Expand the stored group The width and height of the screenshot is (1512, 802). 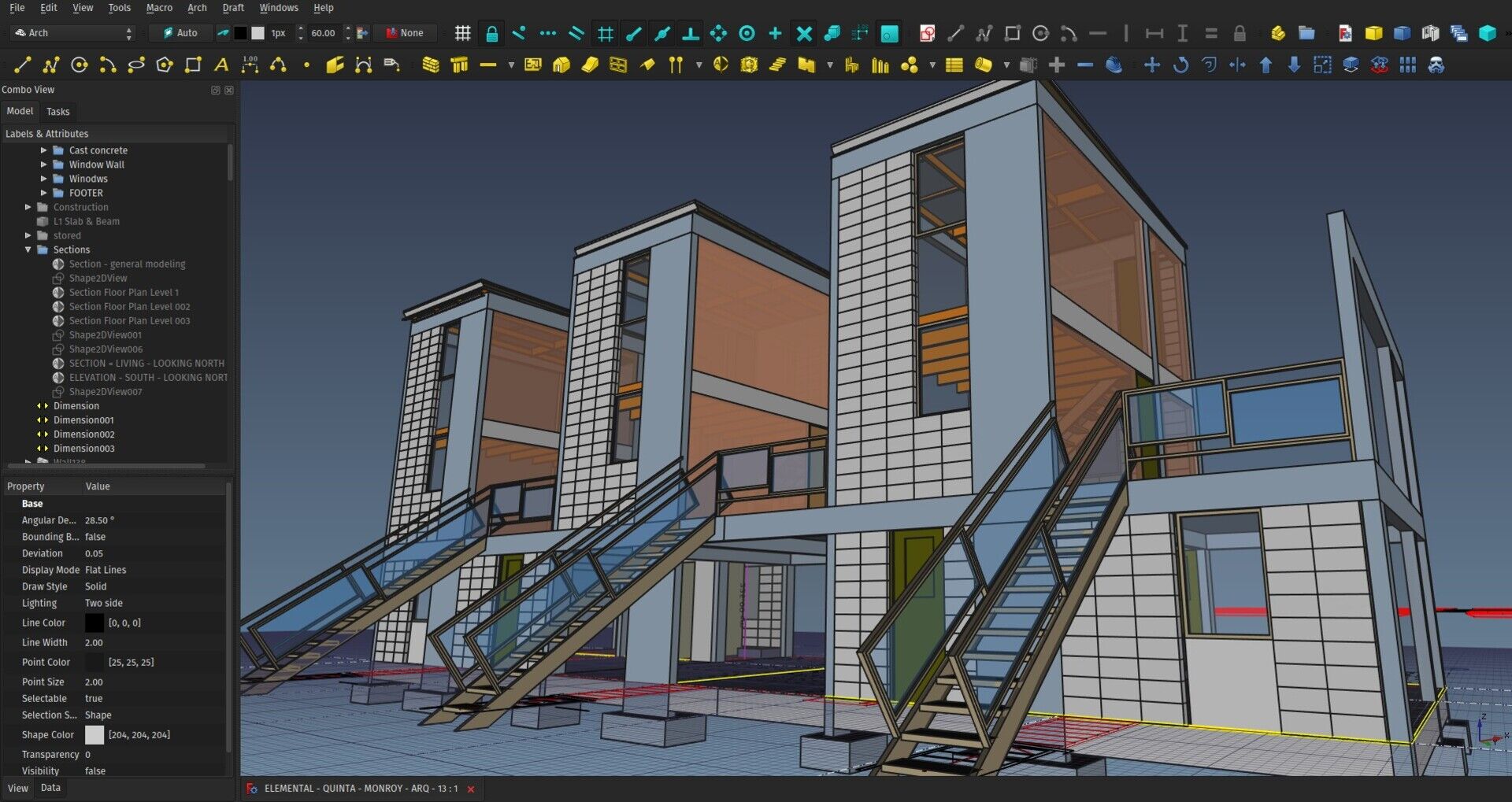pyautogui.click(x=28, y=235)
